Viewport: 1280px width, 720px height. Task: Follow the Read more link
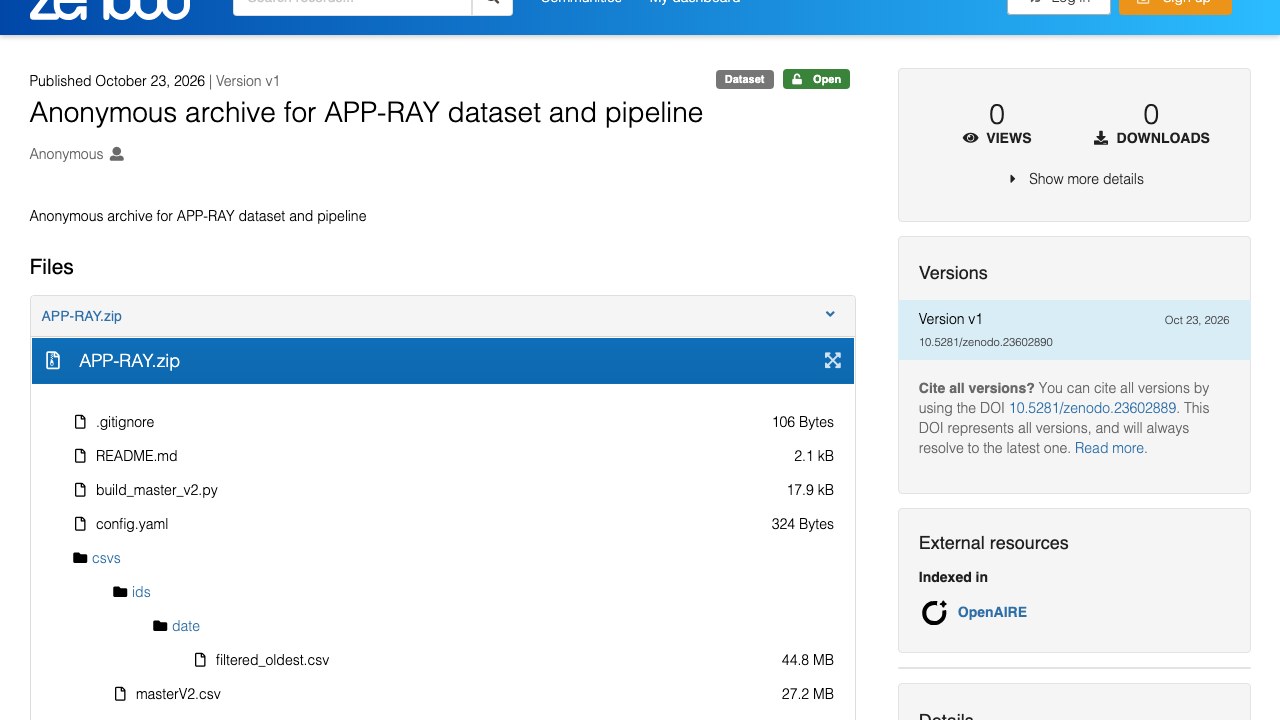click(1110, 448)
